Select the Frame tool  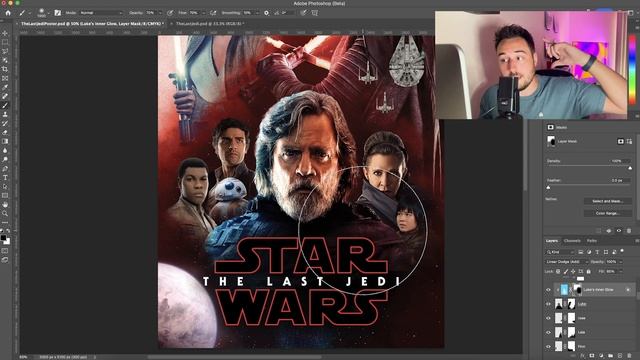[x=5, y=78]
